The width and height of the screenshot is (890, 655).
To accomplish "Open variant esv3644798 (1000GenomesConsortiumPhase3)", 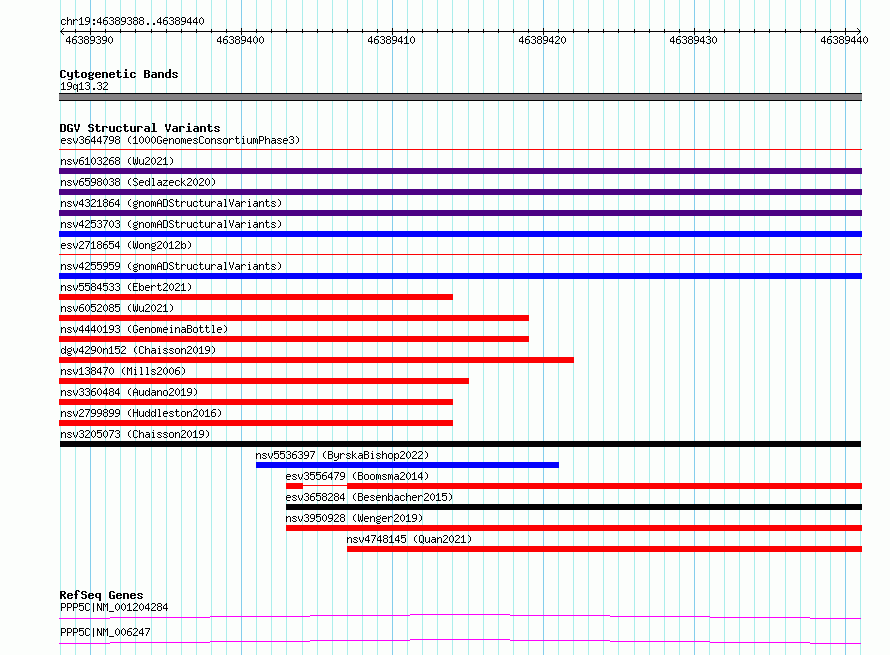I will pos(180,140).
